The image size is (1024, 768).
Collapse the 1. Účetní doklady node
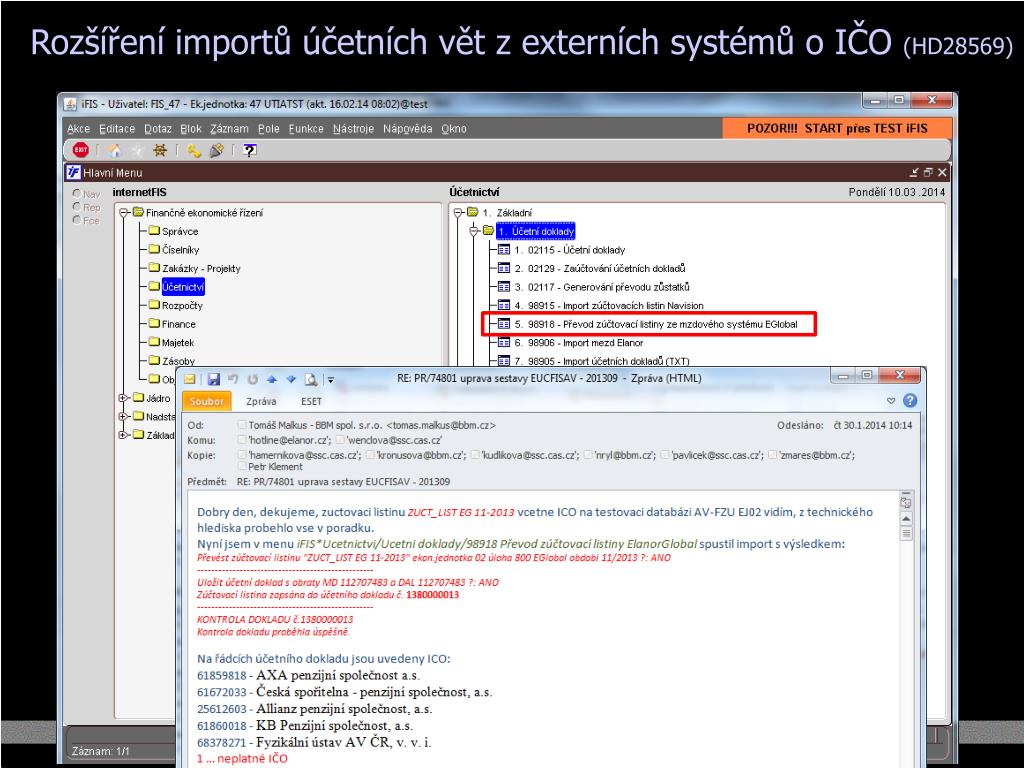[475, 231]
